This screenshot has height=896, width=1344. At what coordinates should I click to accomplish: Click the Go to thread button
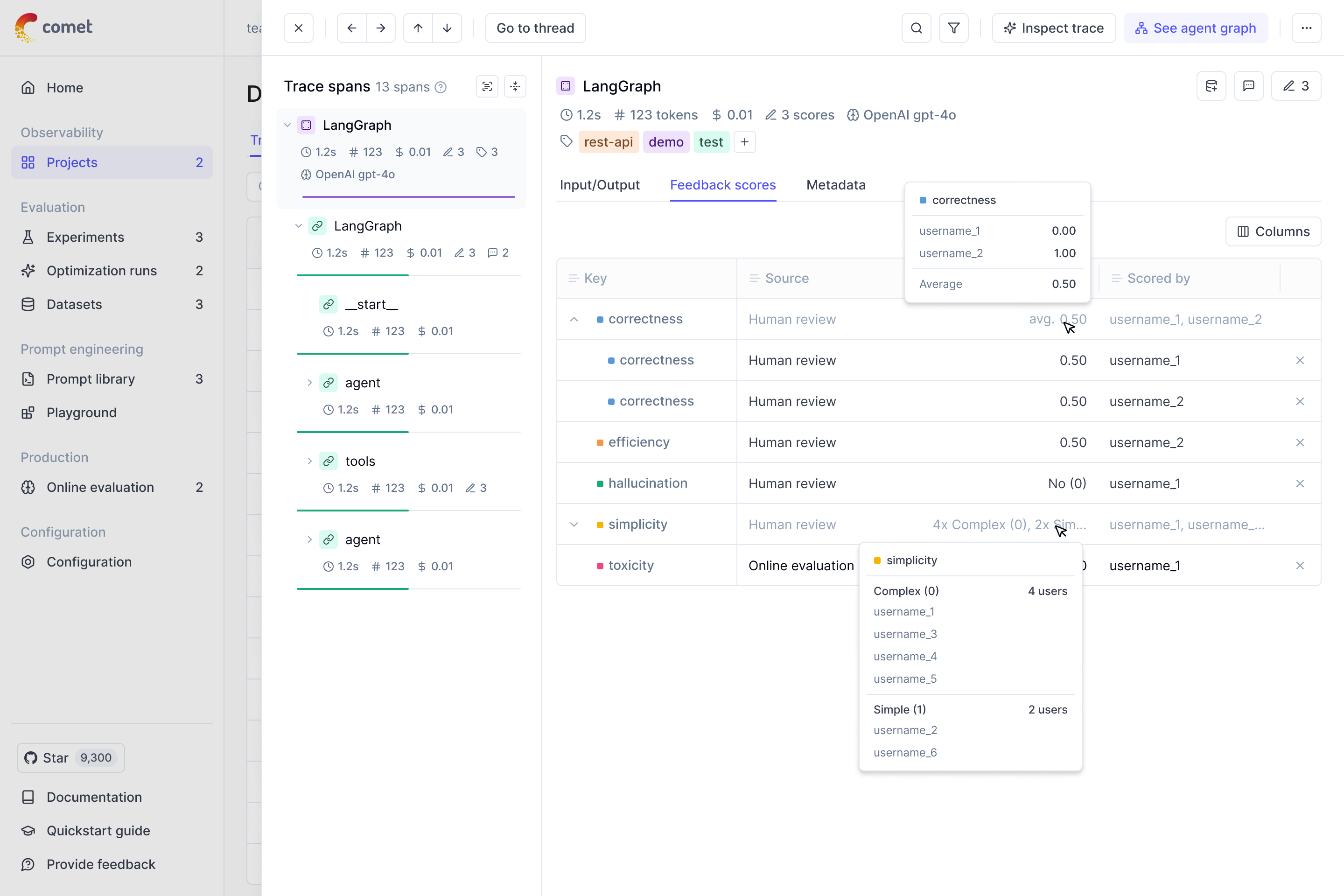(x=535, y=28)
